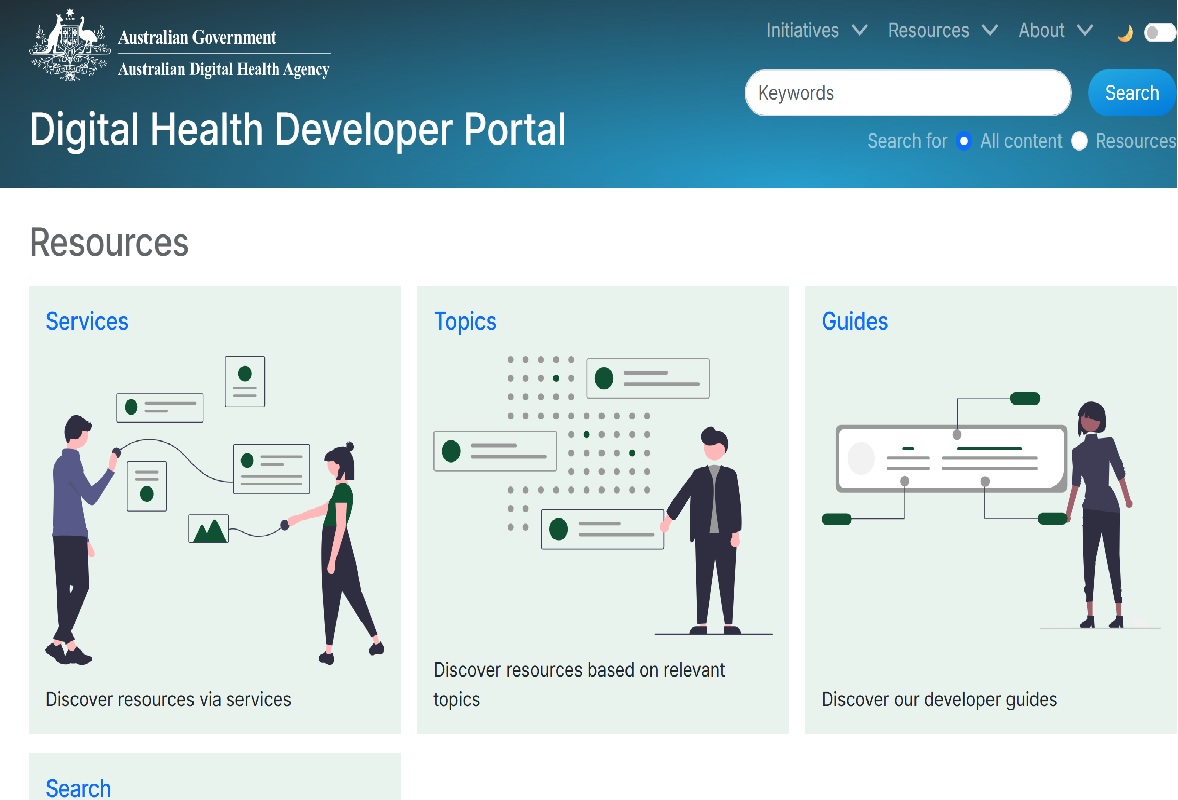Toggle the dark mode switch
This screenshot has width=1178, height=800.
click(x=1159, y=33)
